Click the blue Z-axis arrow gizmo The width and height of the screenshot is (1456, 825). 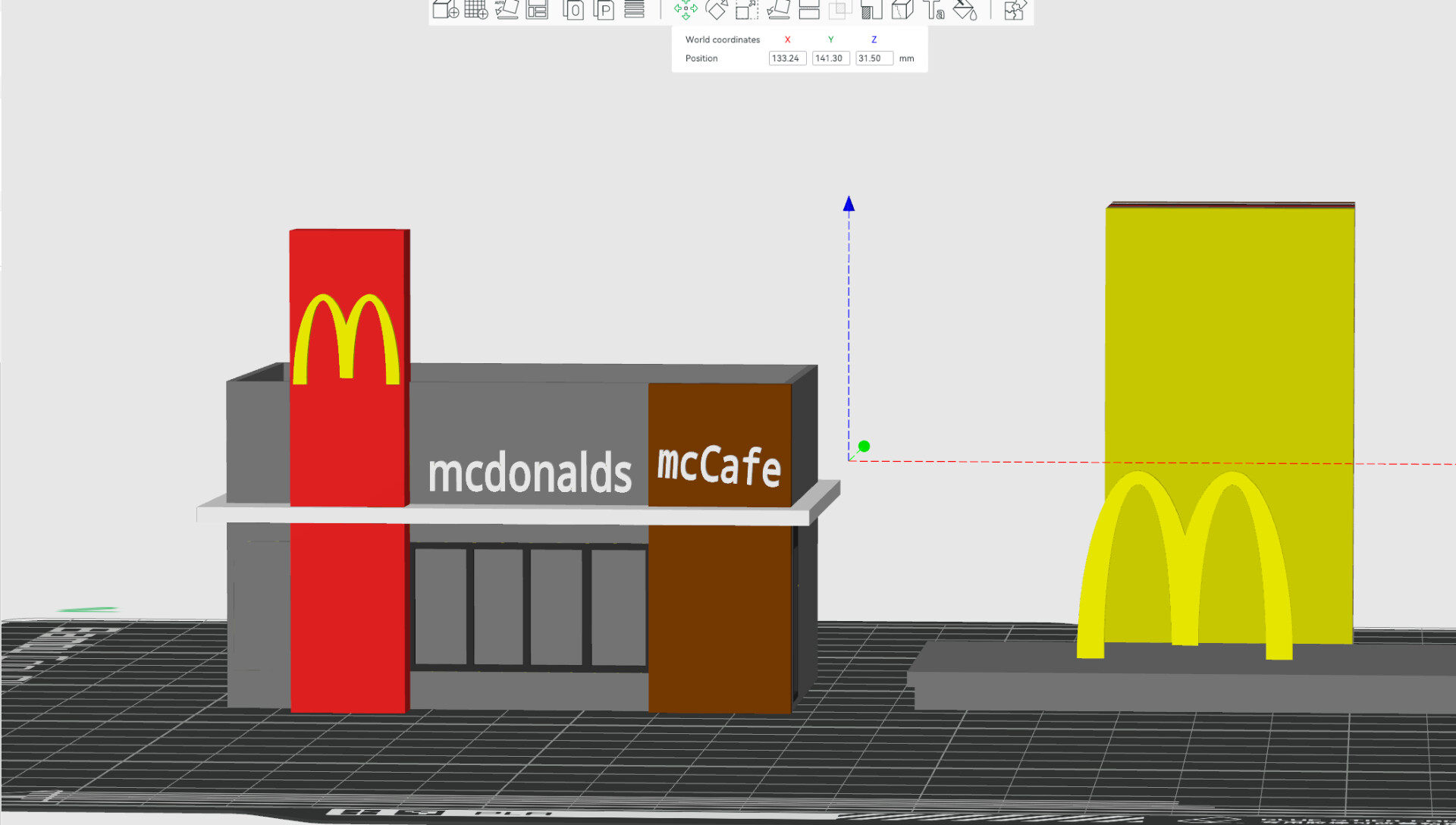coord(849,203)
